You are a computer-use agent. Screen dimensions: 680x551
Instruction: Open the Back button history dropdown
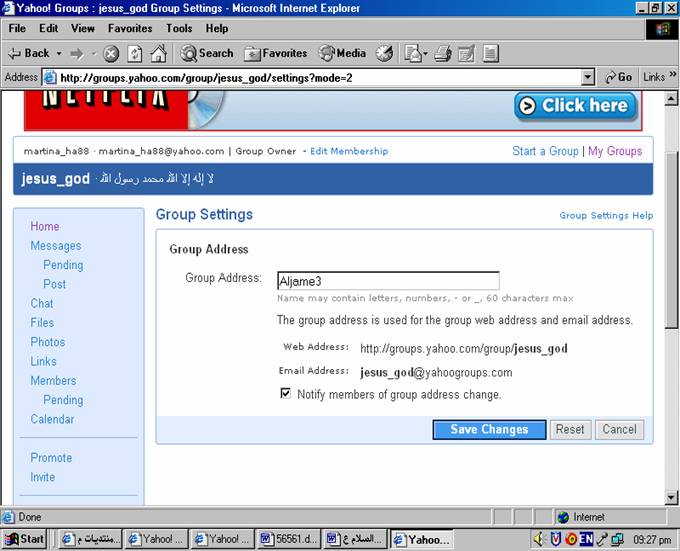pyautogui.click(x=59, y=54)
